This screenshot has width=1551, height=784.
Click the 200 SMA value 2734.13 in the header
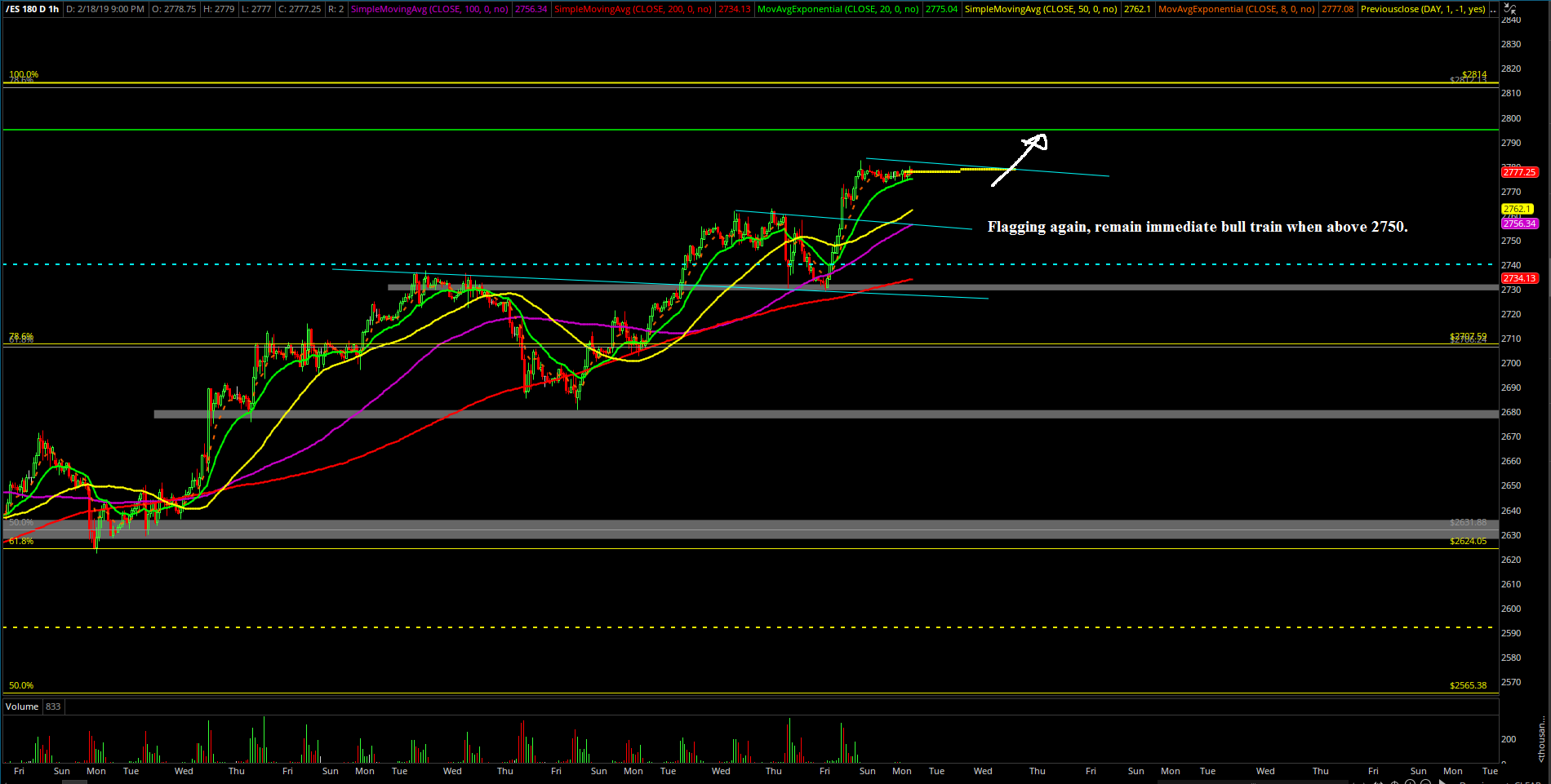pos(735,9)
